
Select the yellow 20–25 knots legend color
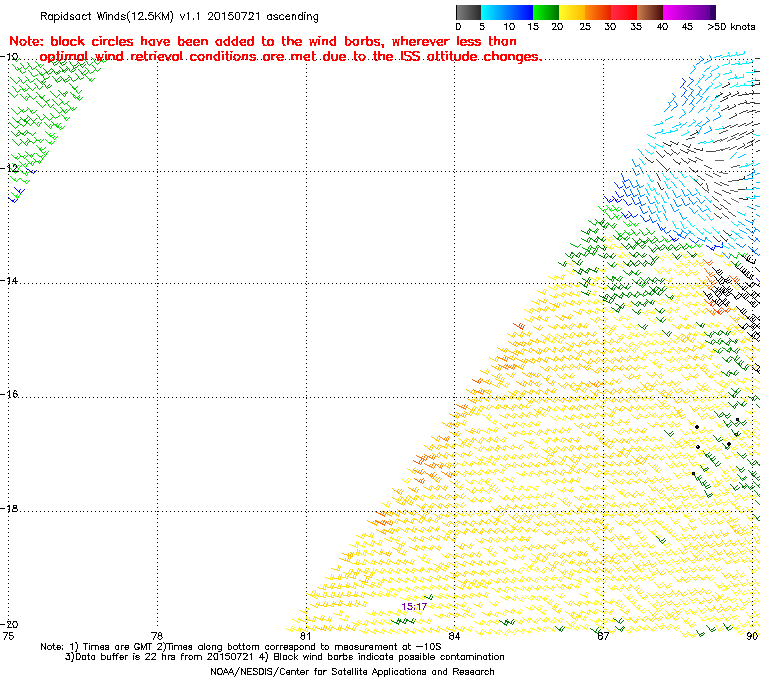click(572, 13)
